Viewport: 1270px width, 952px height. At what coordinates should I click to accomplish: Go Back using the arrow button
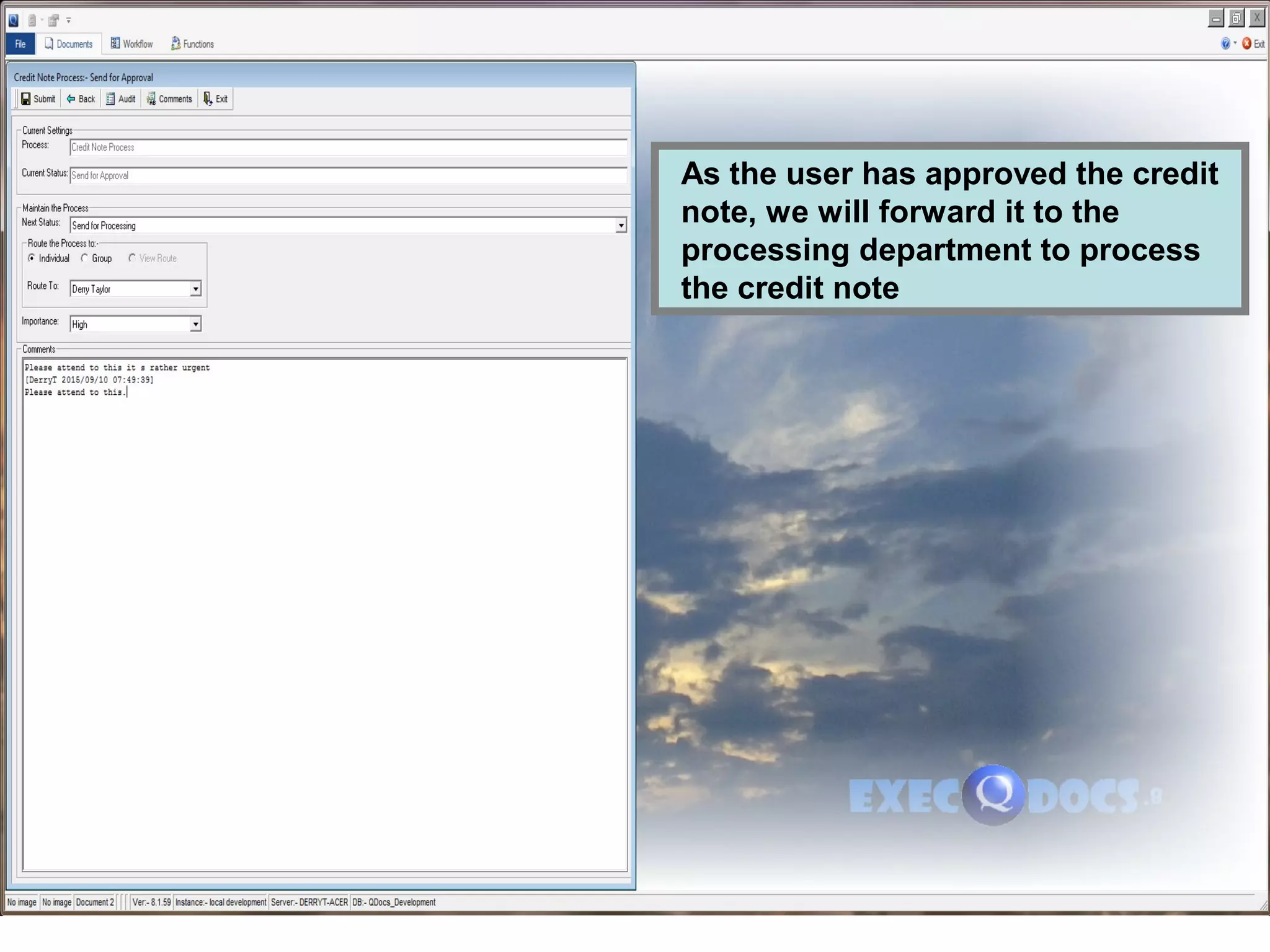click(81, 99)
